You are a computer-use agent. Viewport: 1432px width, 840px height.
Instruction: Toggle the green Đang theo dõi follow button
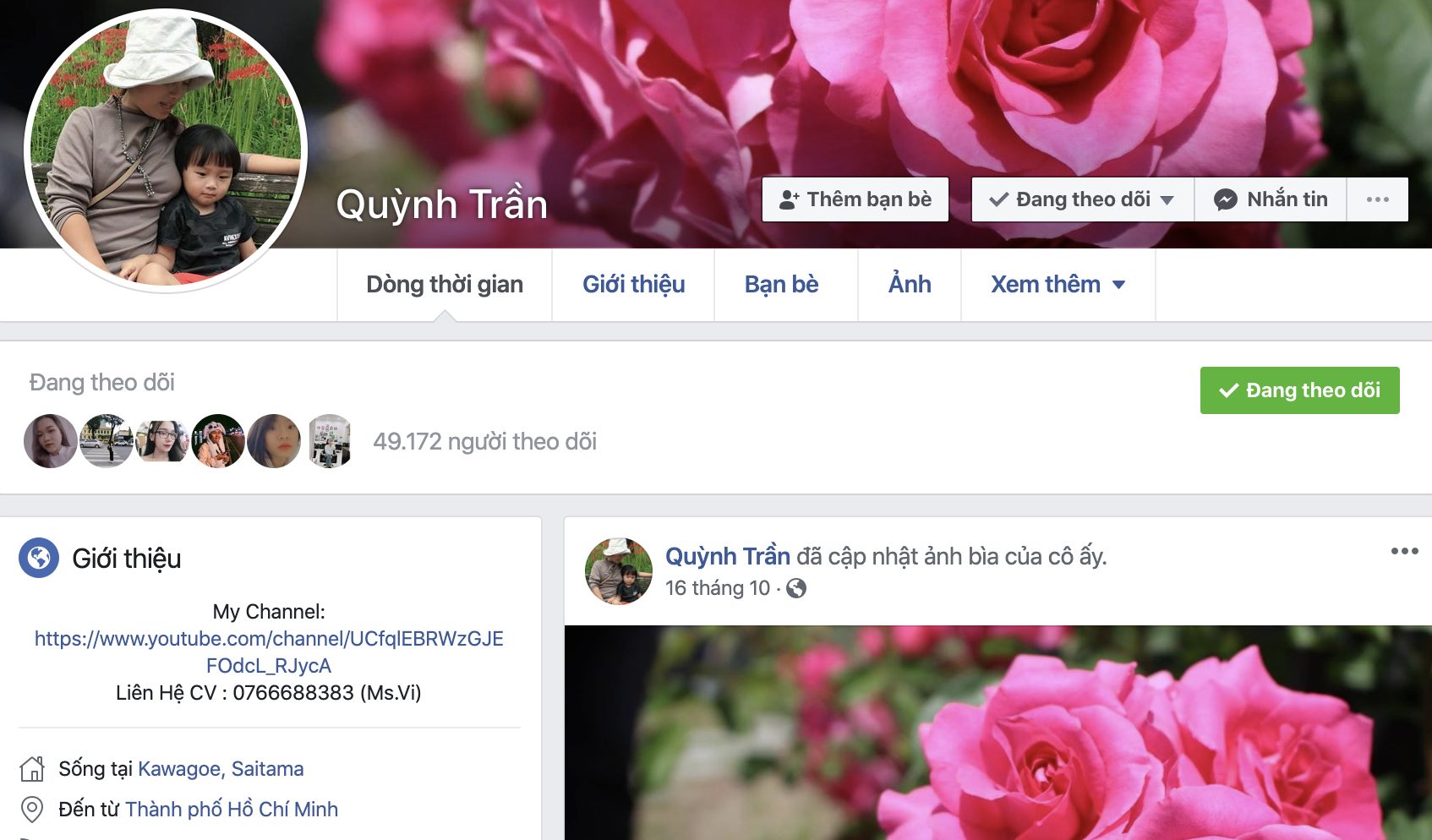[x=1299, y=390]
